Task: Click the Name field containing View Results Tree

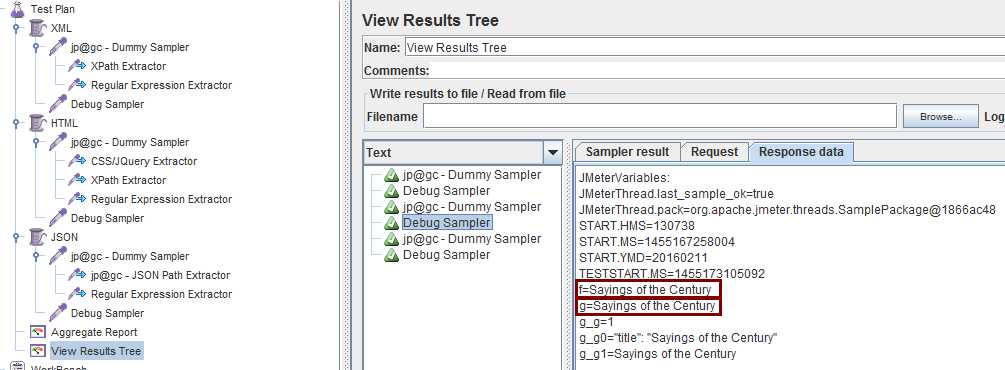Action: [x=704, y=47]
